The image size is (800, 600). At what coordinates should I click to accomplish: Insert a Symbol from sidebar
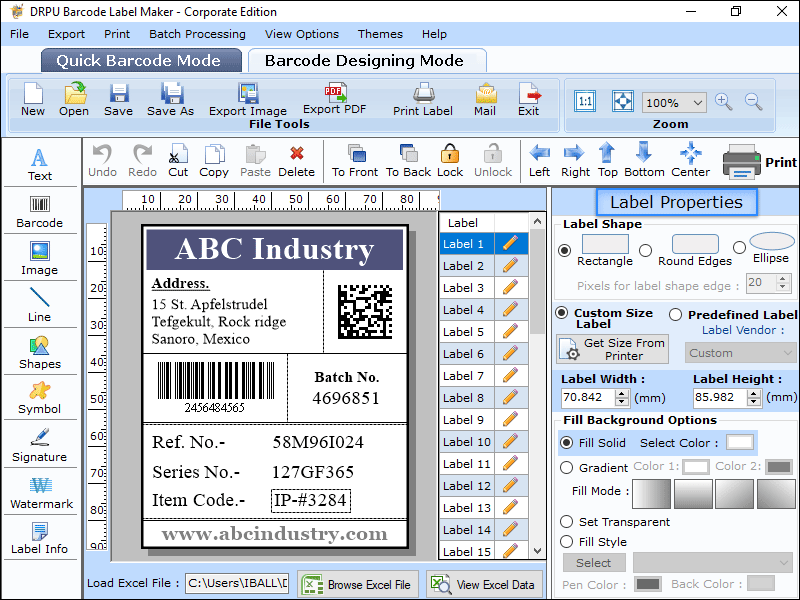click(x=40, y=398)
